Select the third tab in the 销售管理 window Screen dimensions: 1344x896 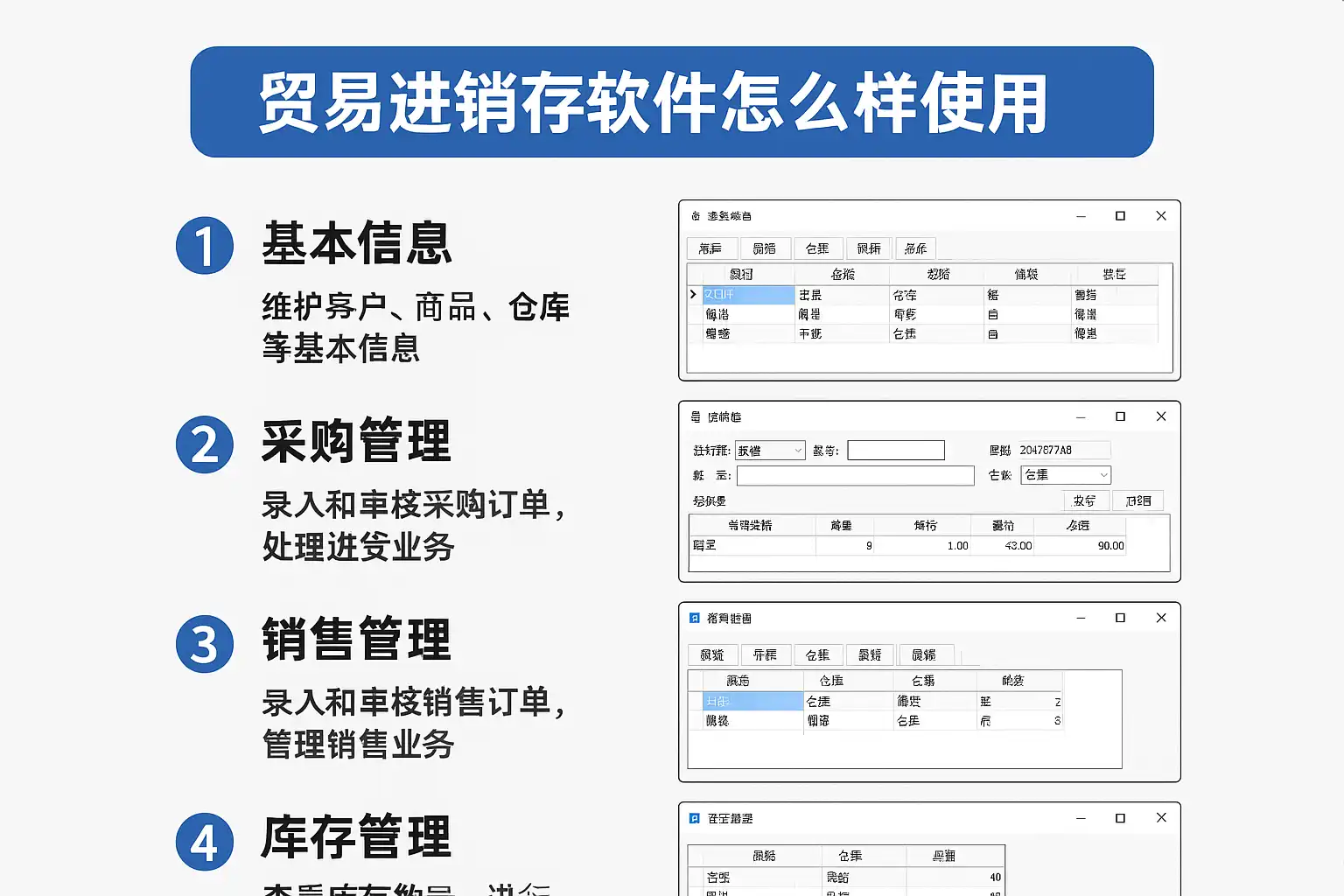click(817, 654)
